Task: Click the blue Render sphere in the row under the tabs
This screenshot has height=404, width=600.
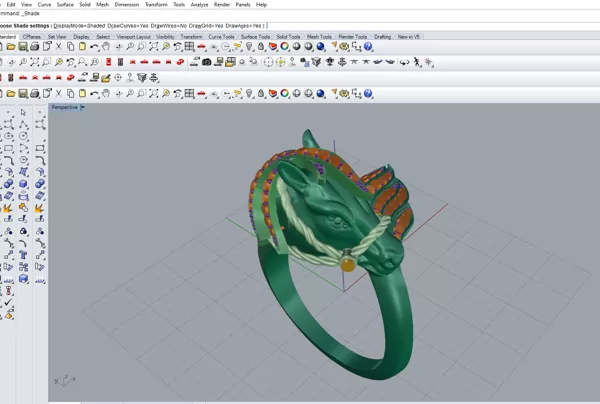Action: coord(321,47)
